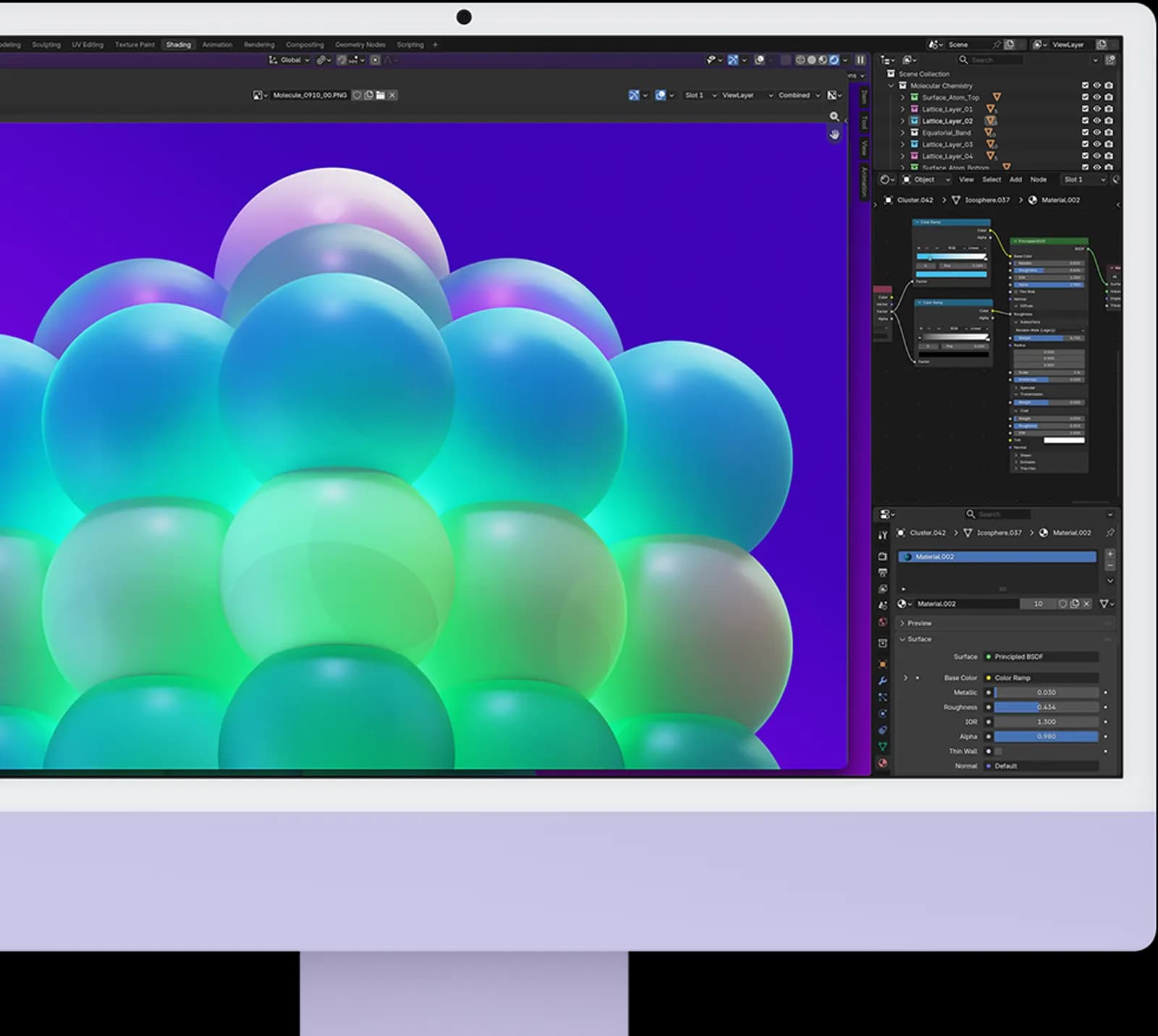Expand the Lattice_Layer_04 collection
1158x1036 pixels.
[903, 156]
